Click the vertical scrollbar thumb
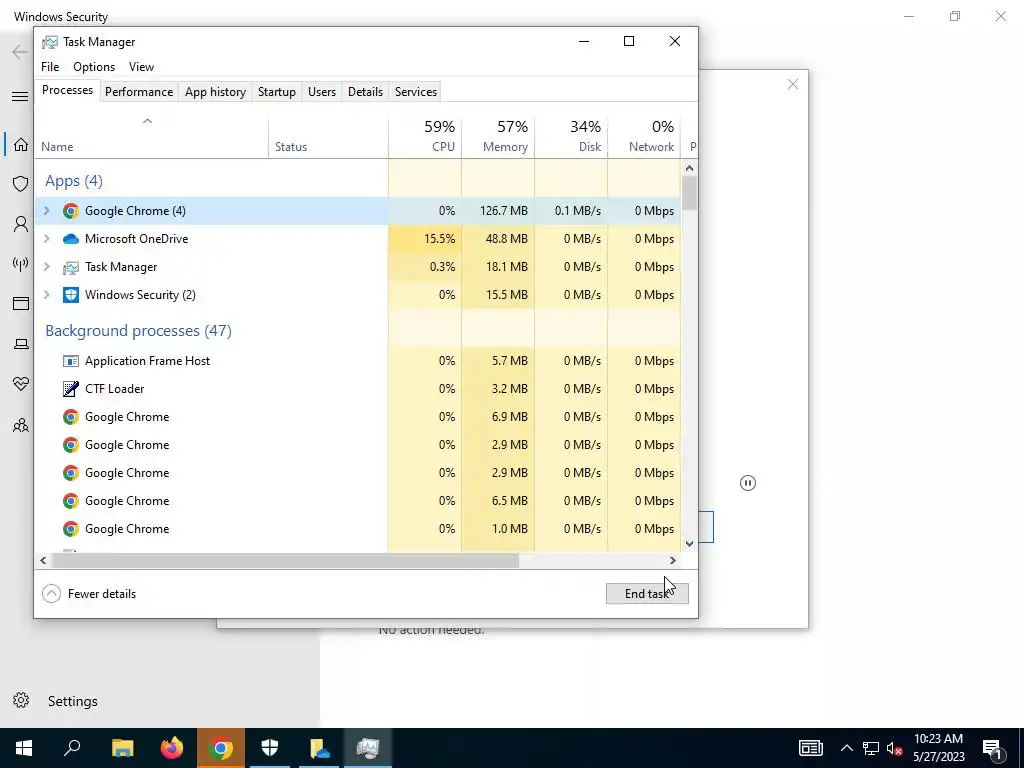 pyautogui.click(x=689, y=193)
